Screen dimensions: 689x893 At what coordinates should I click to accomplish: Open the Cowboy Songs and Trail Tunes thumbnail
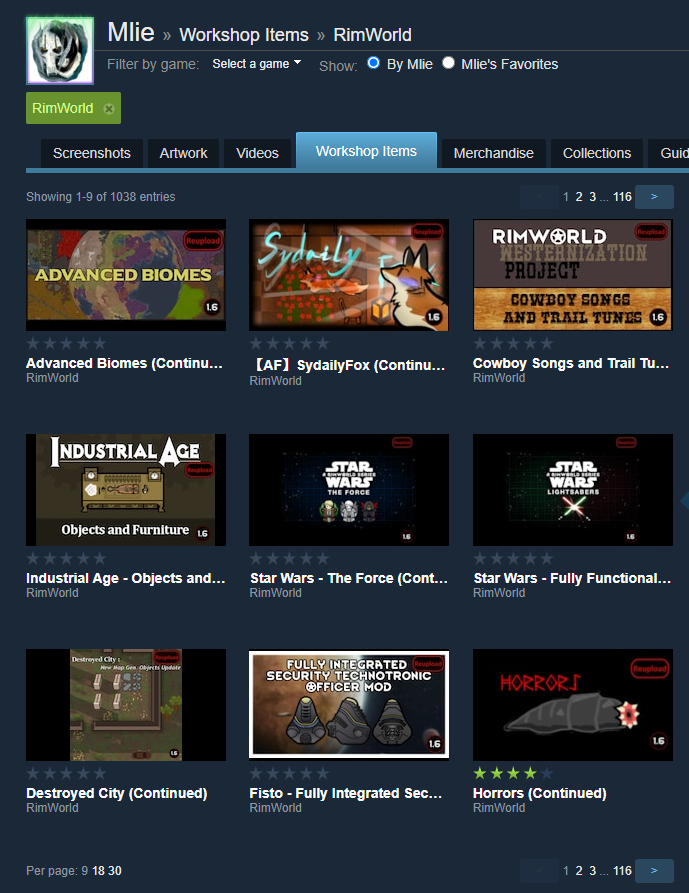point(573,275)
